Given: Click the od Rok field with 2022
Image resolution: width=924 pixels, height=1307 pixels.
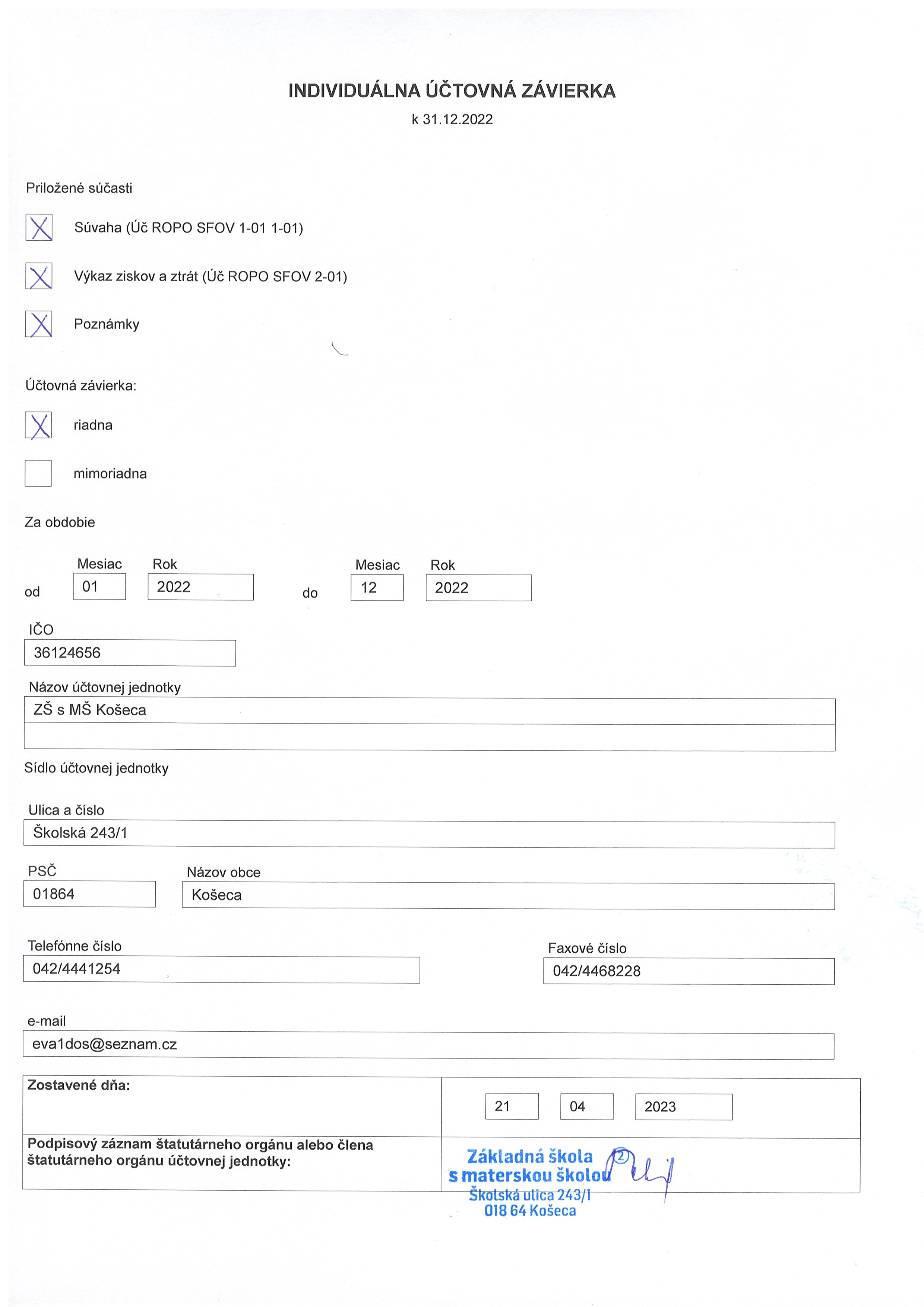Looking at the screenshot, I should (x=201, y=587).
